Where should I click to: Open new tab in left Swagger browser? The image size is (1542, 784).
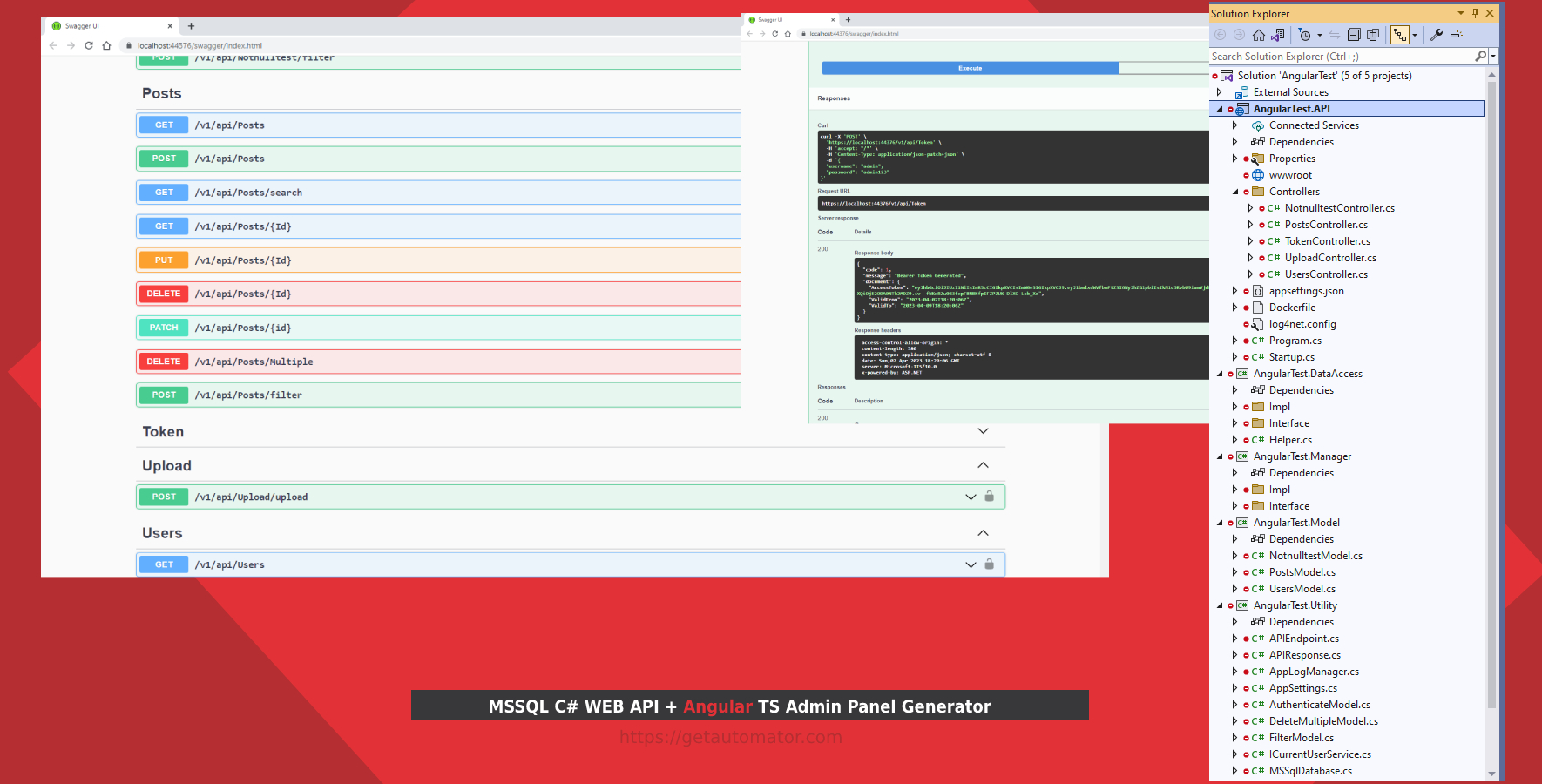pos(191,26)
